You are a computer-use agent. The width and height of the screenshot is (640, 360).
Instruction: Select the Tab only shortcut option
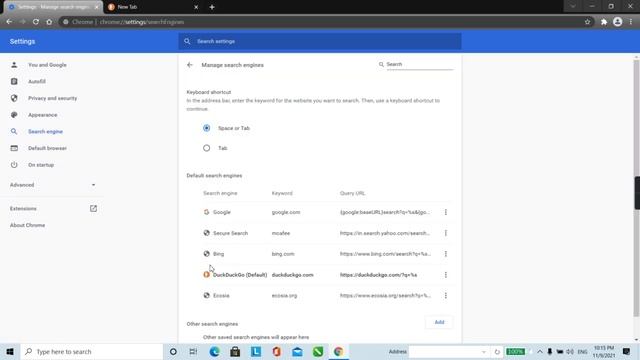click(207, 148)
